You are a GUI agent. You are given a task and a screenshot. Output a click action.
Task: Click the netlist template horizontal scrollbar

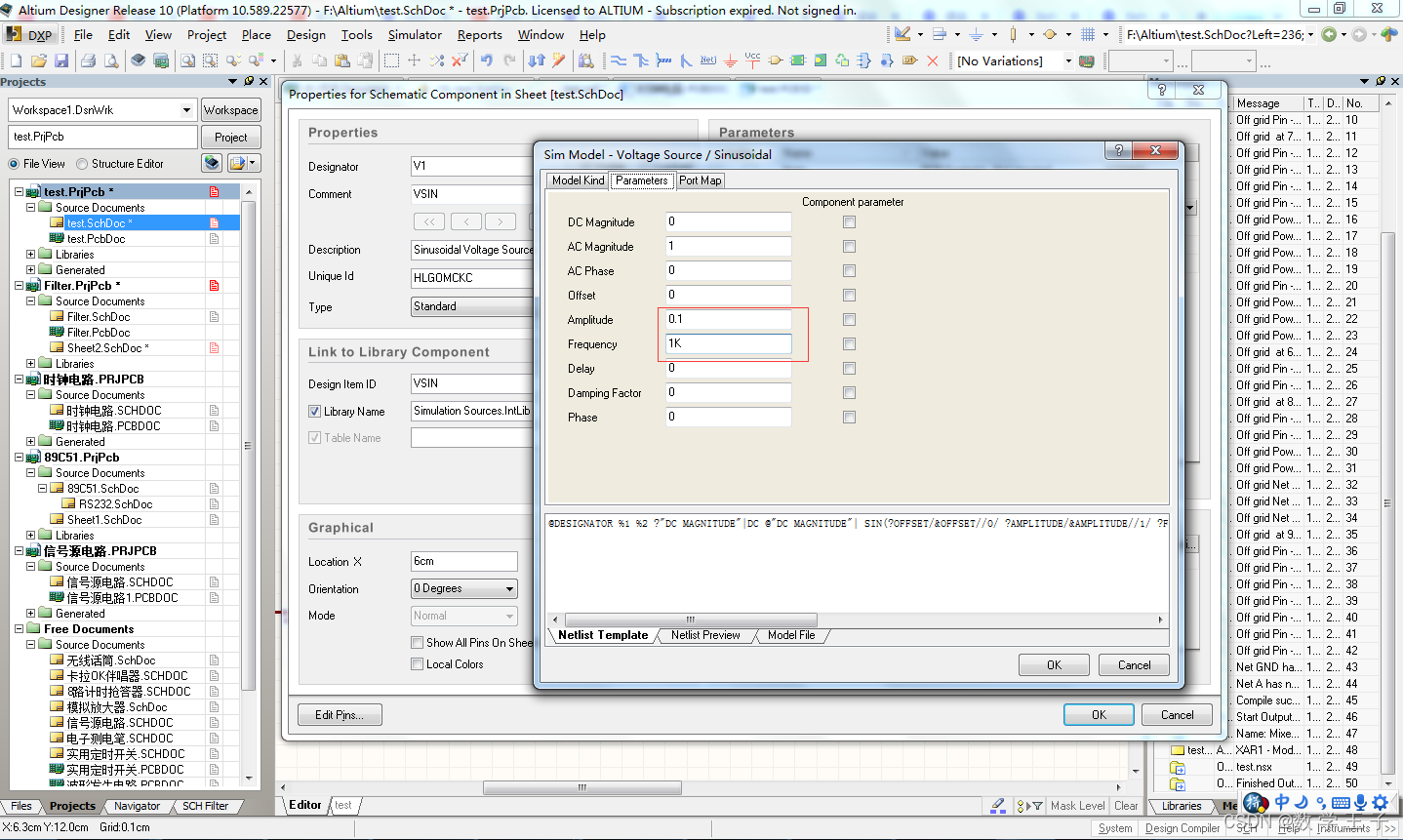[690, 620]
